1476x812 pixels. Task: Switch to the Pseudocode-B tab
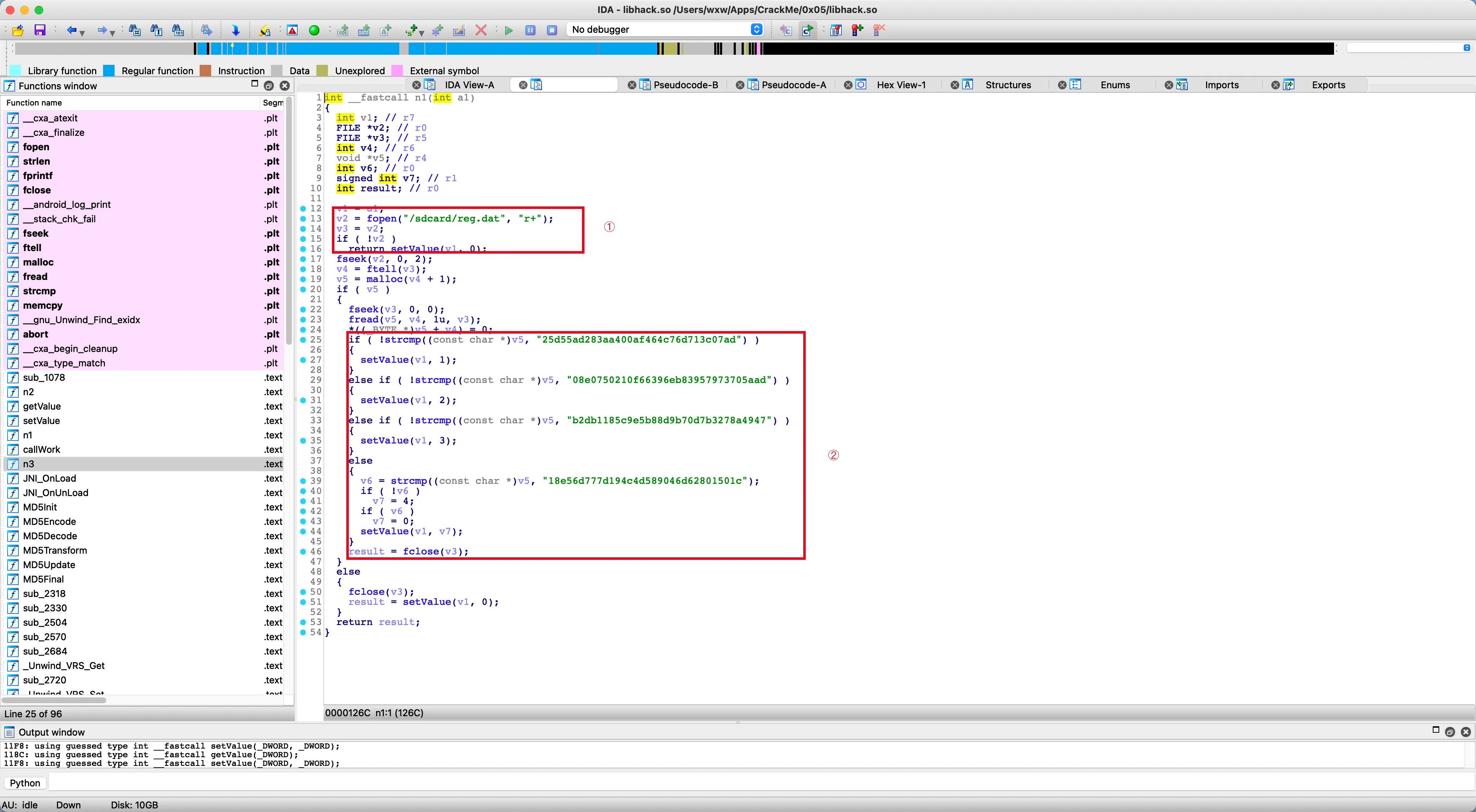[685, 85]
